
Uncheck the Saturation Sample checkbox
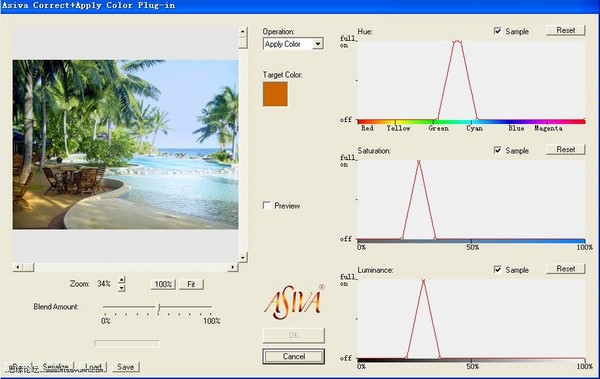497,150
